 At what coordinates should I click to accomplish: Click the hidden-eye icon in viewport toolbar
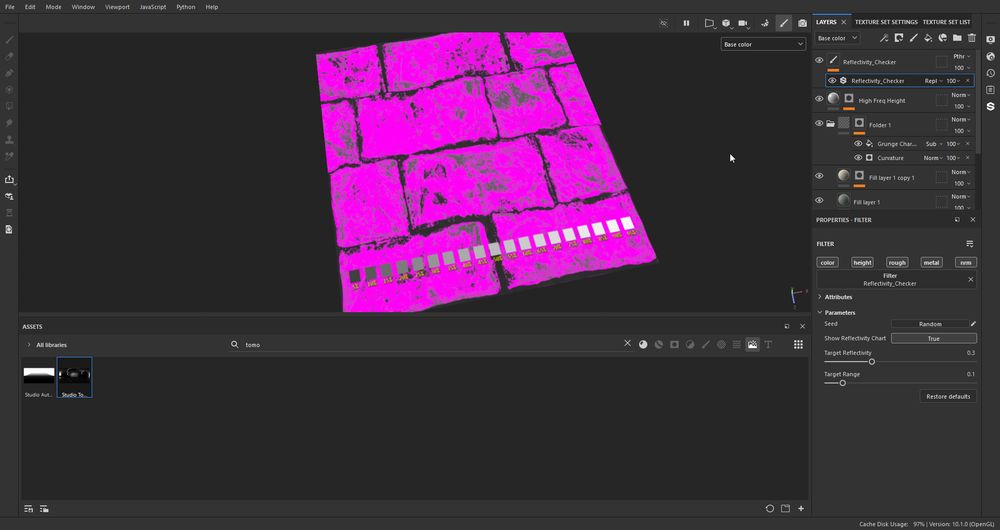pos(663,23)
